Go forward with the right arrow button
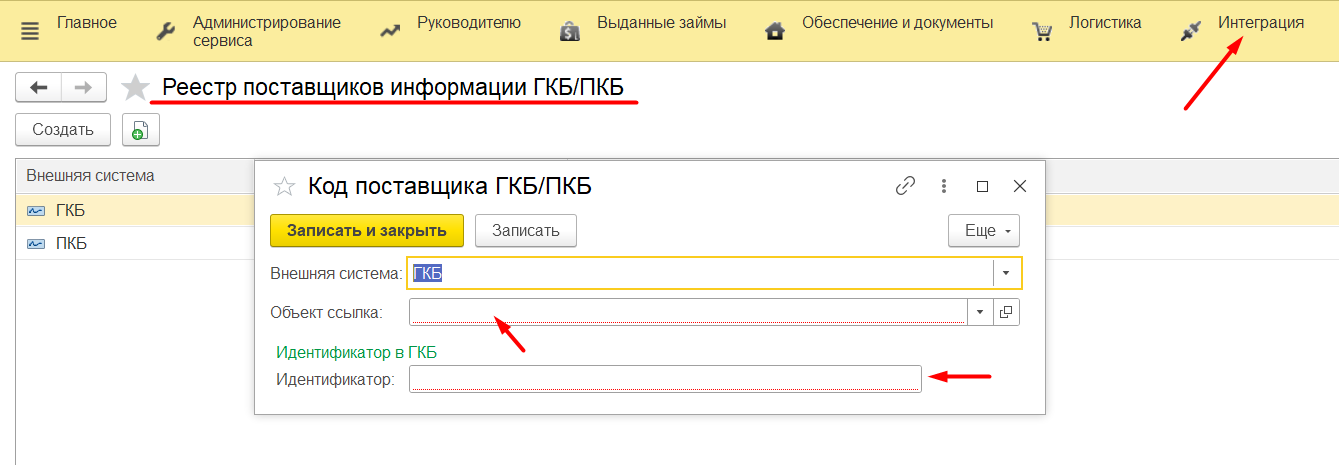Screen dimensions: 1339x465 tap(84, 87)
